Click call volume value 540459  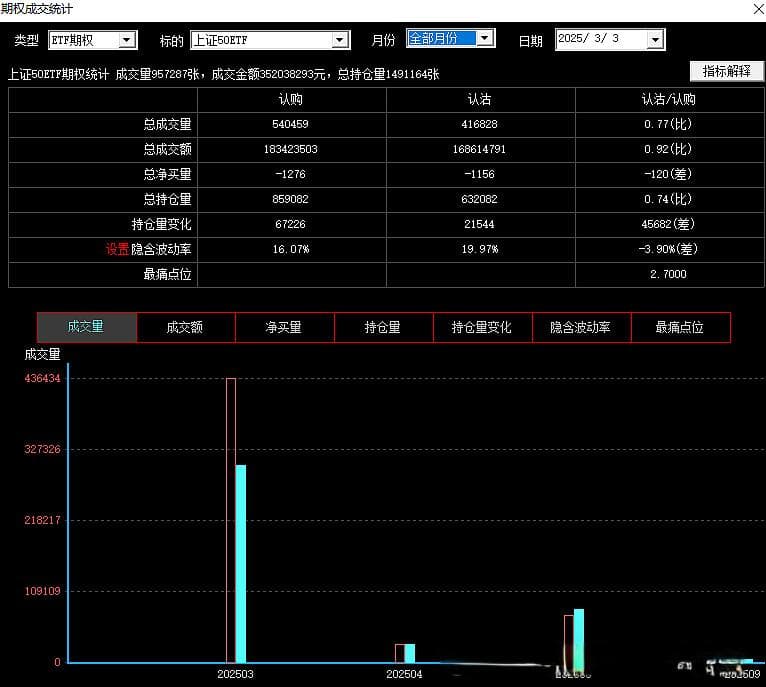coord(291,124)
